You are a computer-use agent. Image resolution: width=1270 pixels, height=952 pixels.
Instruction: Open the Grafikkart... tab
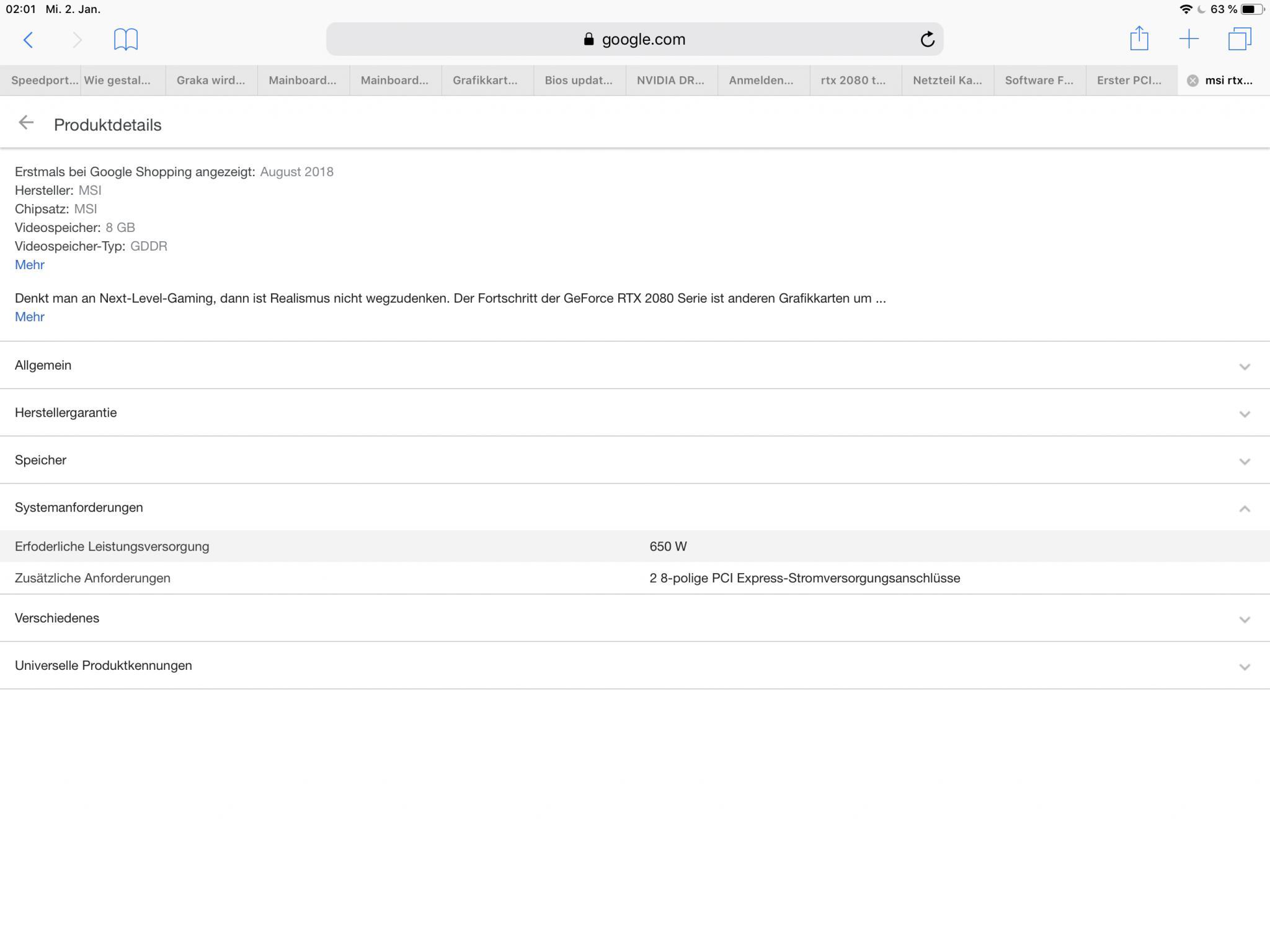tap(487, 81)
